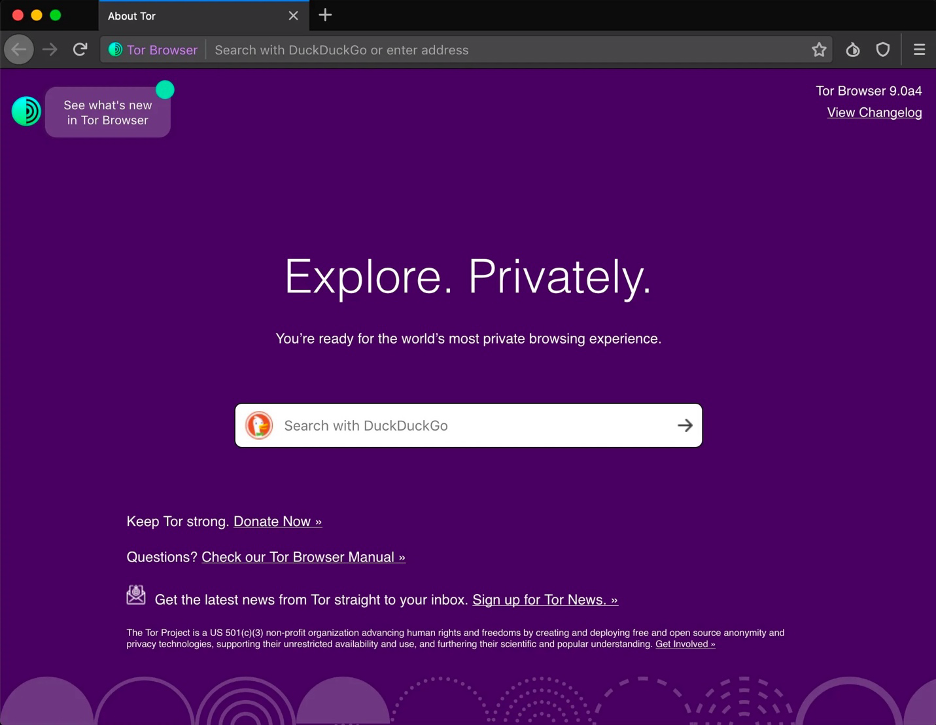This screenshot has height=726, width=936.
Task: Open See what's new in Tor Browser
Action: (108, 112)
